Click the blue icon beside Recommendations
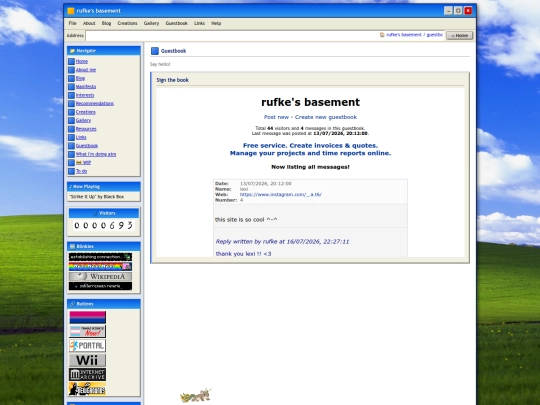Viewport: 540px width, 405px height. pyautogui.click(x=71, y=104)
